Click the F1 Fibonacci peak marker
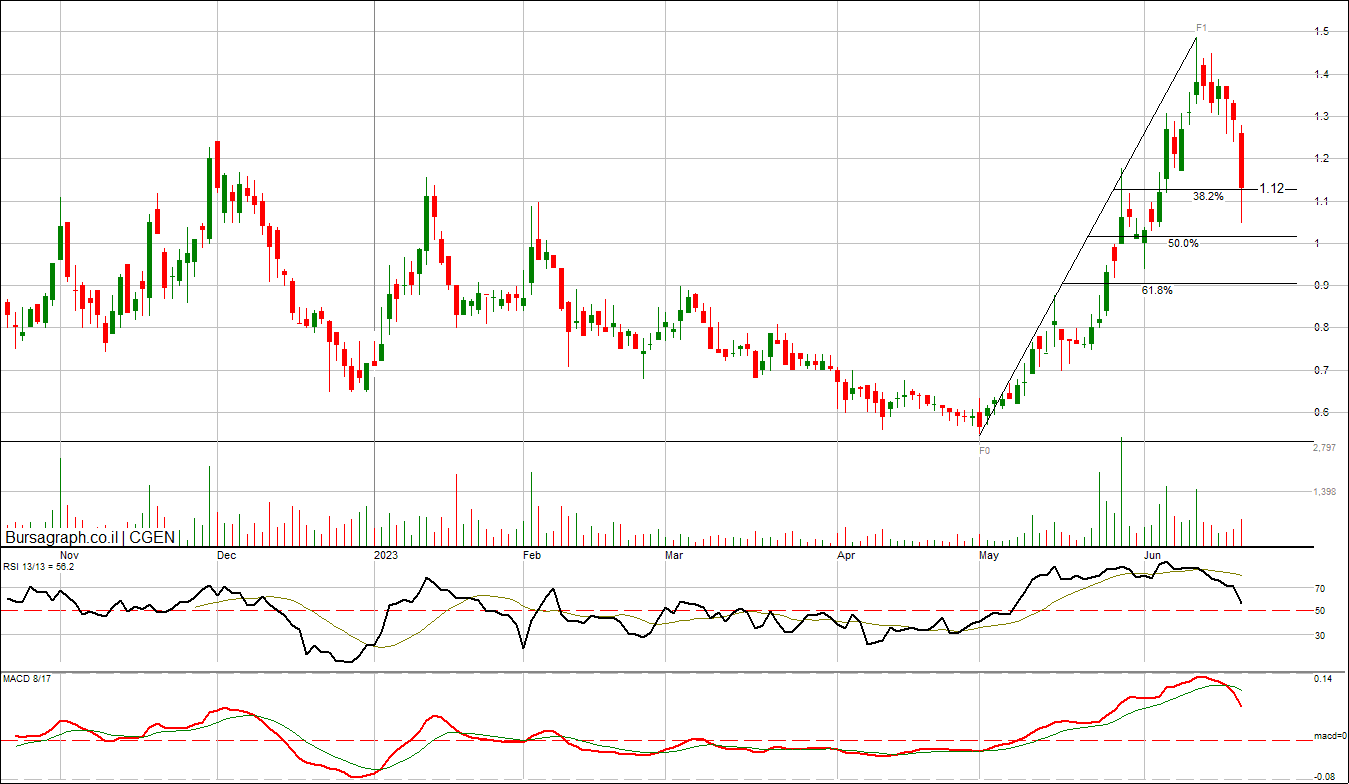Viewport: 1349px width, 784px height. [x=1202, y=27]
